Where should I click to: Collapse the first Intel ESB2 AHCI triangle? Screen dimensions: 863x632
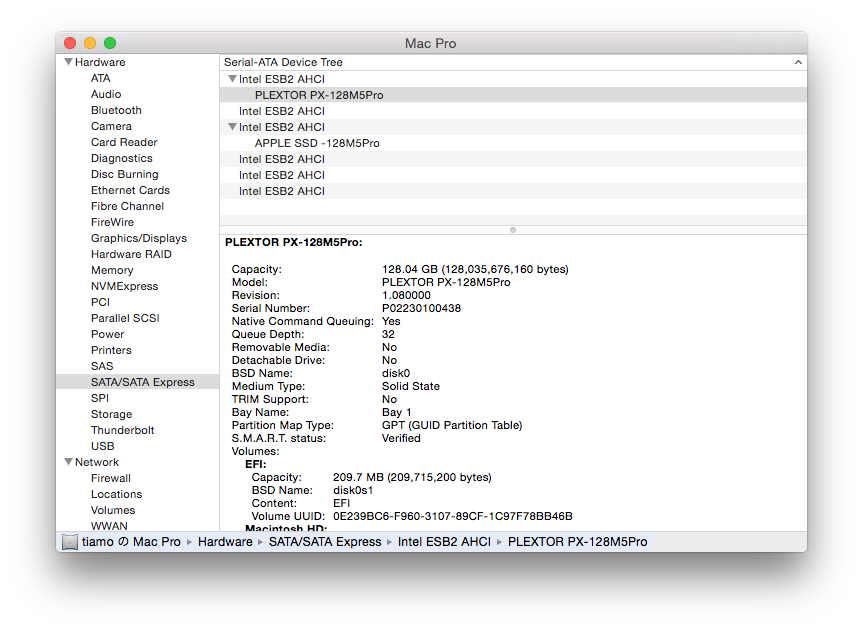point(232,79)
